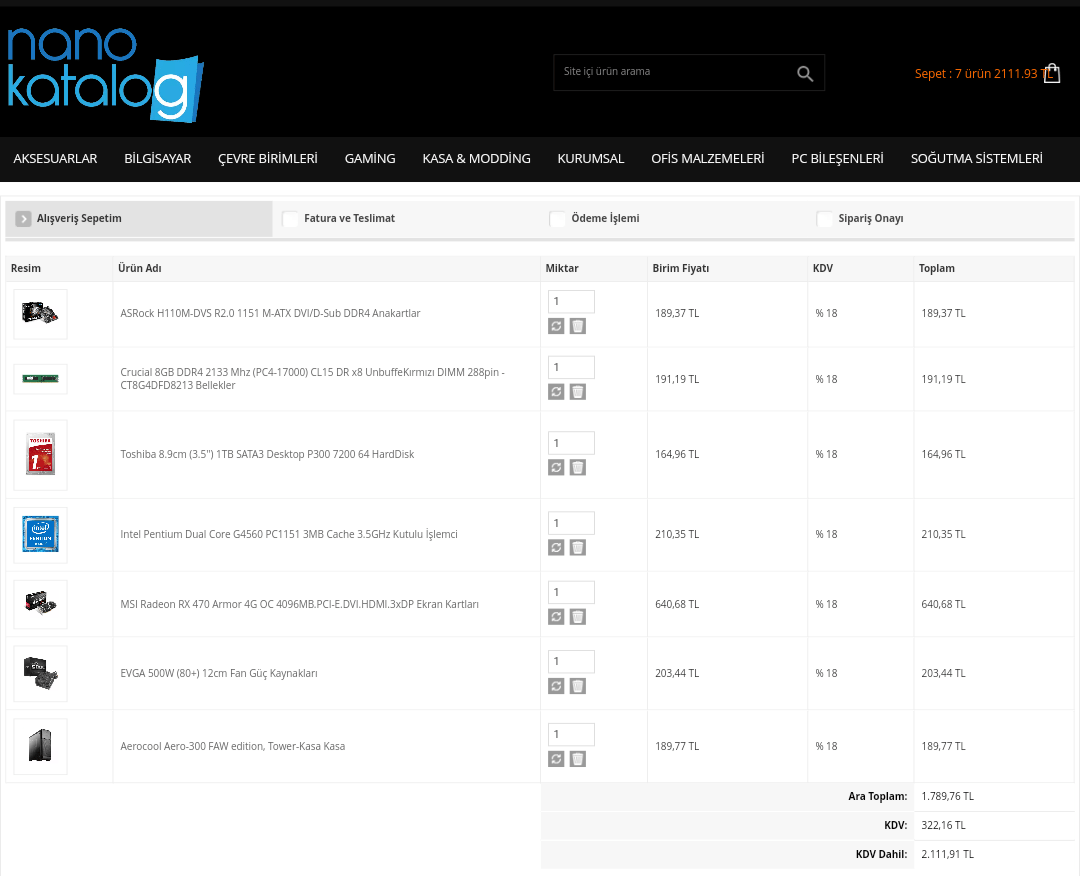The image size is (1080, 876).
Task: Click quantity field for EVGA 500W
Action: [571, 661]
